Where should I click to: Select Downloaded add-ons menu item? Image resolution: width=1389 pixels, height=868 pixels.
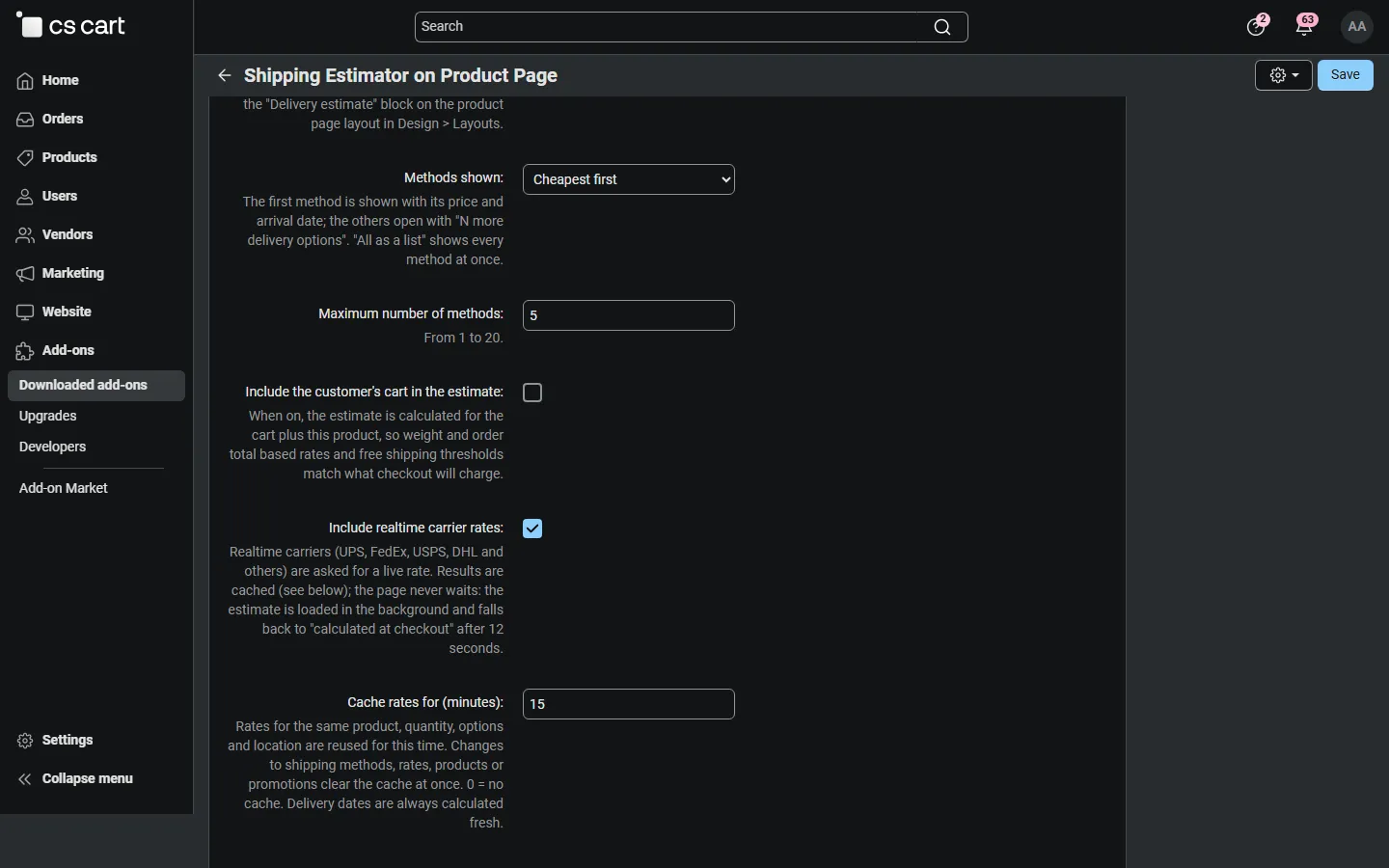pos(96,386)
